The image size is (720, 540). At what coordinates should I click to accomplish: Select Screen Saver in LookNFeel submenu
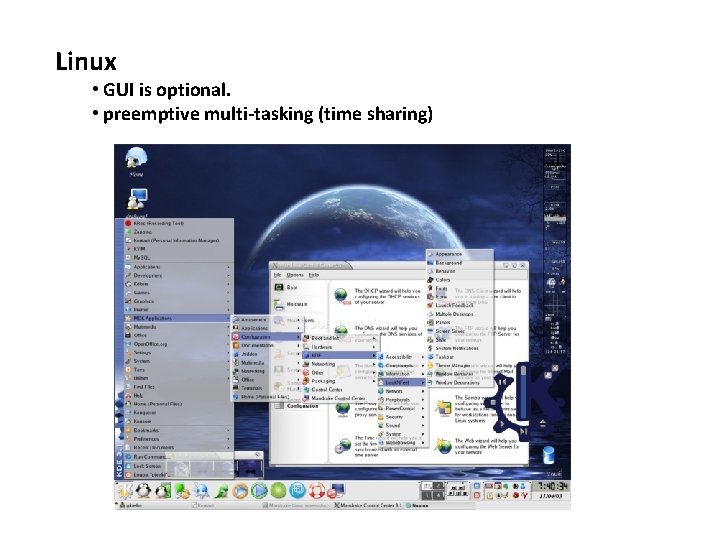(x=460, y=331)
